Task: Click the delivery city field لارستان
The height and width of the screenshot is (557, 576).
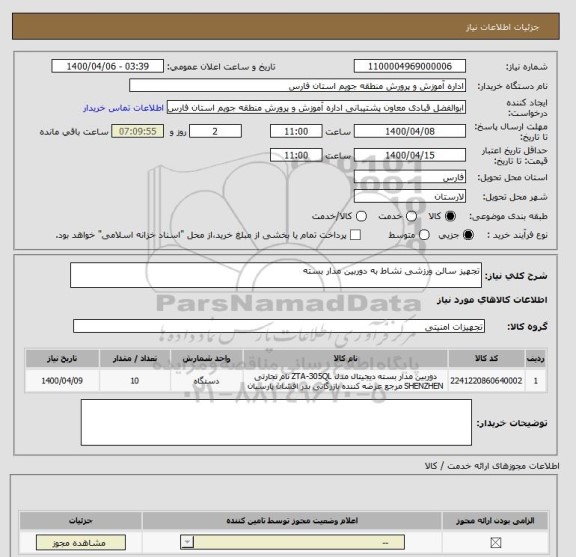Action: pyautogui.click(x=410, y=197)
